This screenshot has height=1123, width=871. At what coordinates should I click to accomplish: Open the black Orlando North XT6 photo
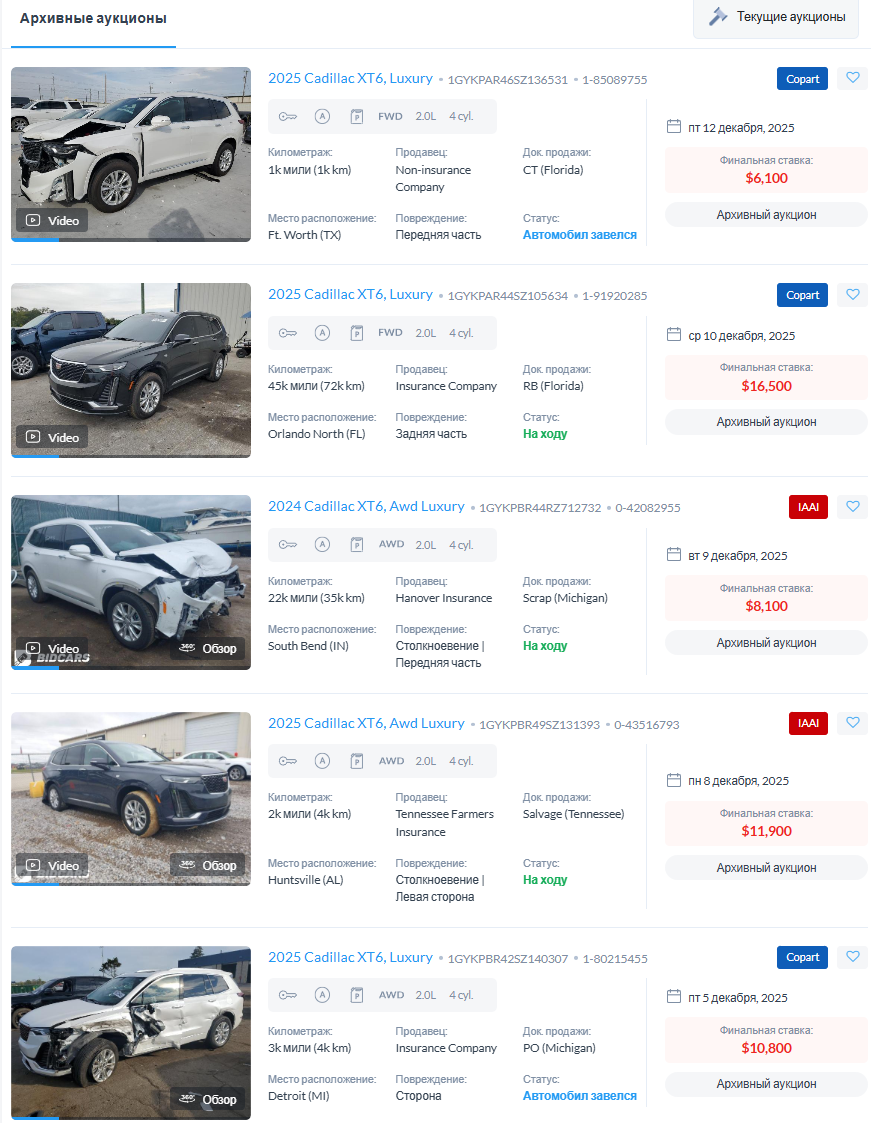(x=131, y=370)
